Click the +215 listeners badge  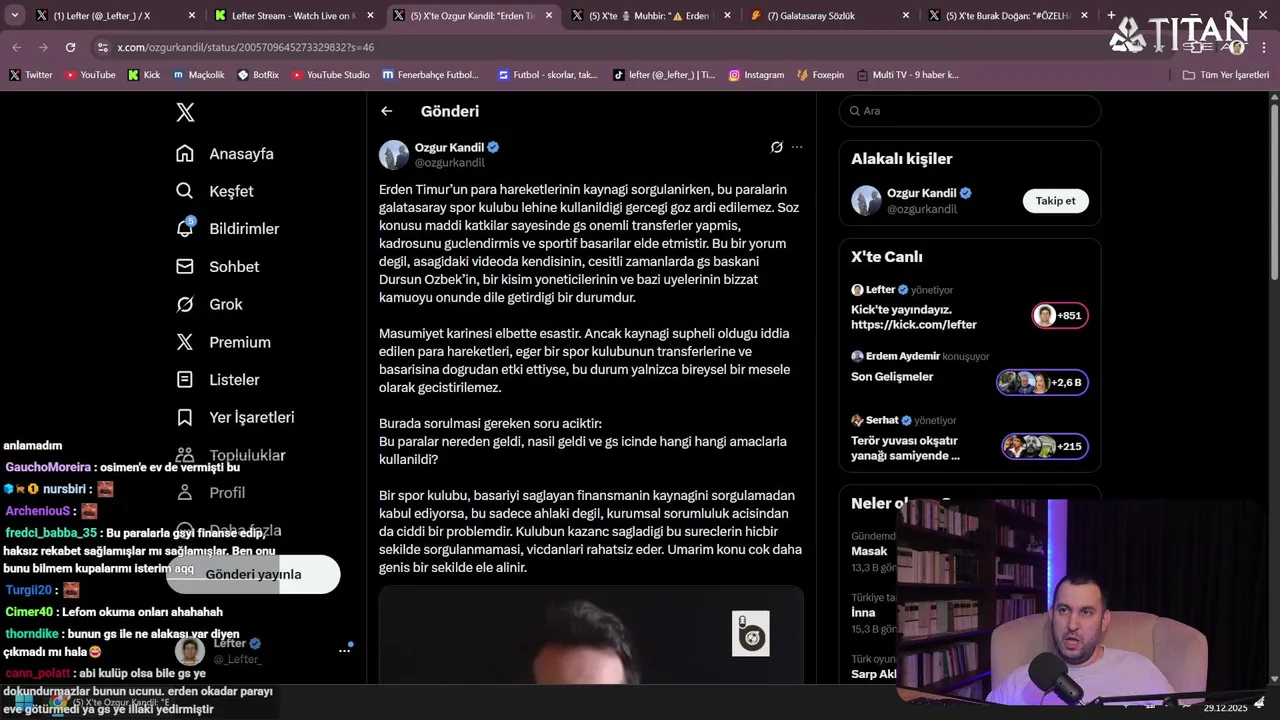(x=1045, y=447)
